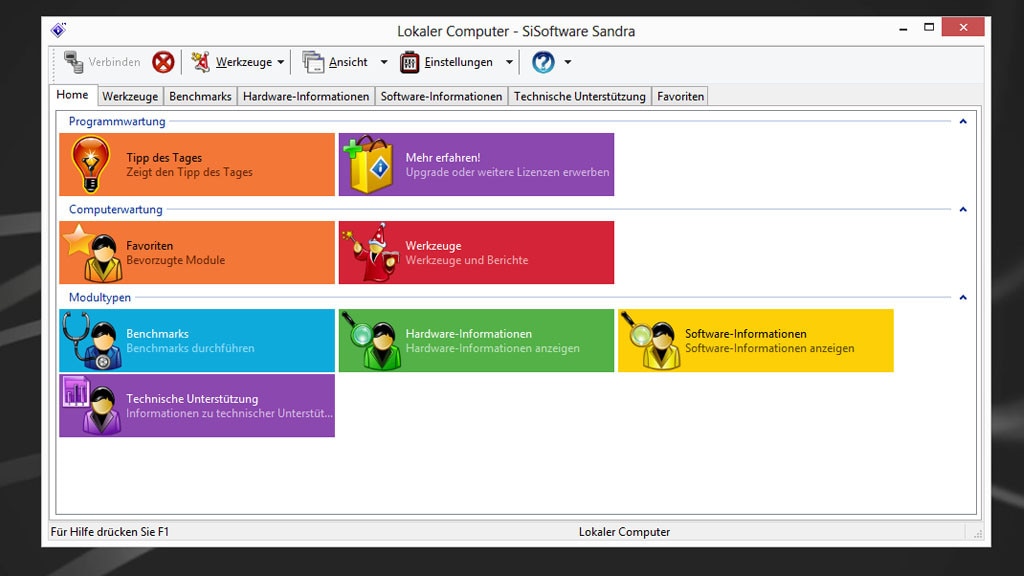
Task: Open the Benchmarks tab
Action: click(200, 97)
